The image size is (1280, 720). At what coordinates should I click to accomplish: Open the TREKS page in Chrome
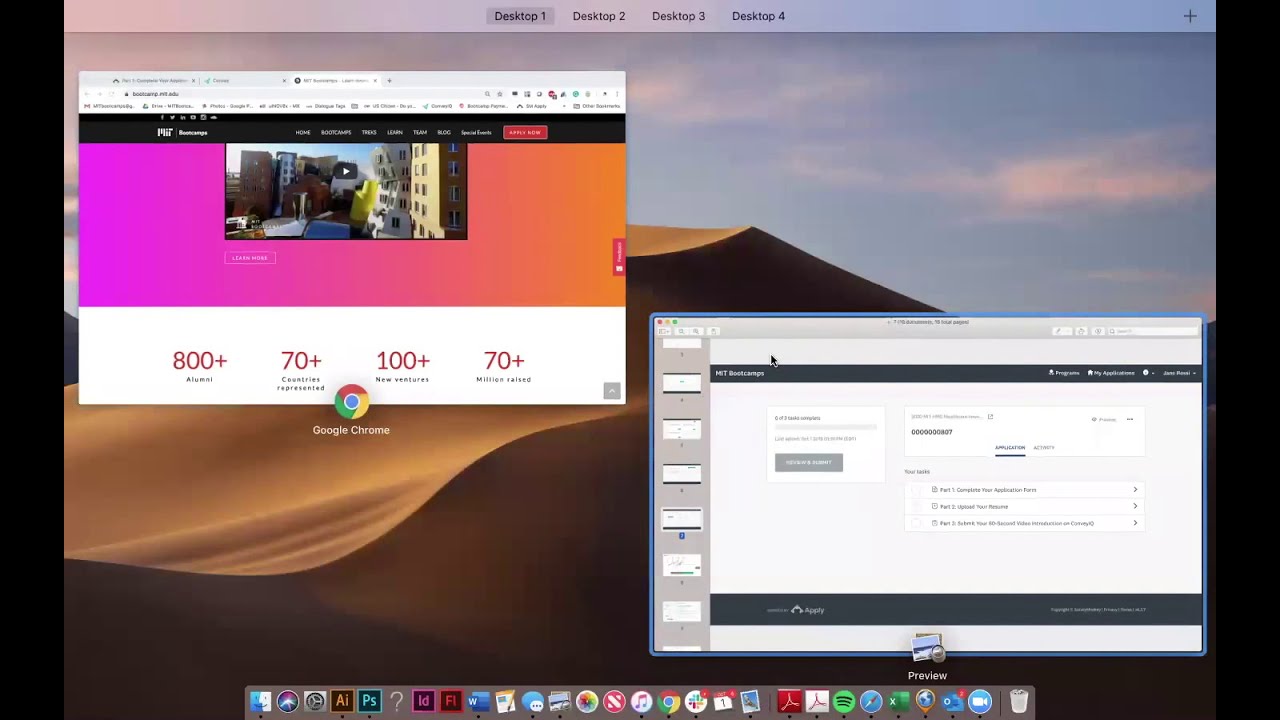pos(369,132)
